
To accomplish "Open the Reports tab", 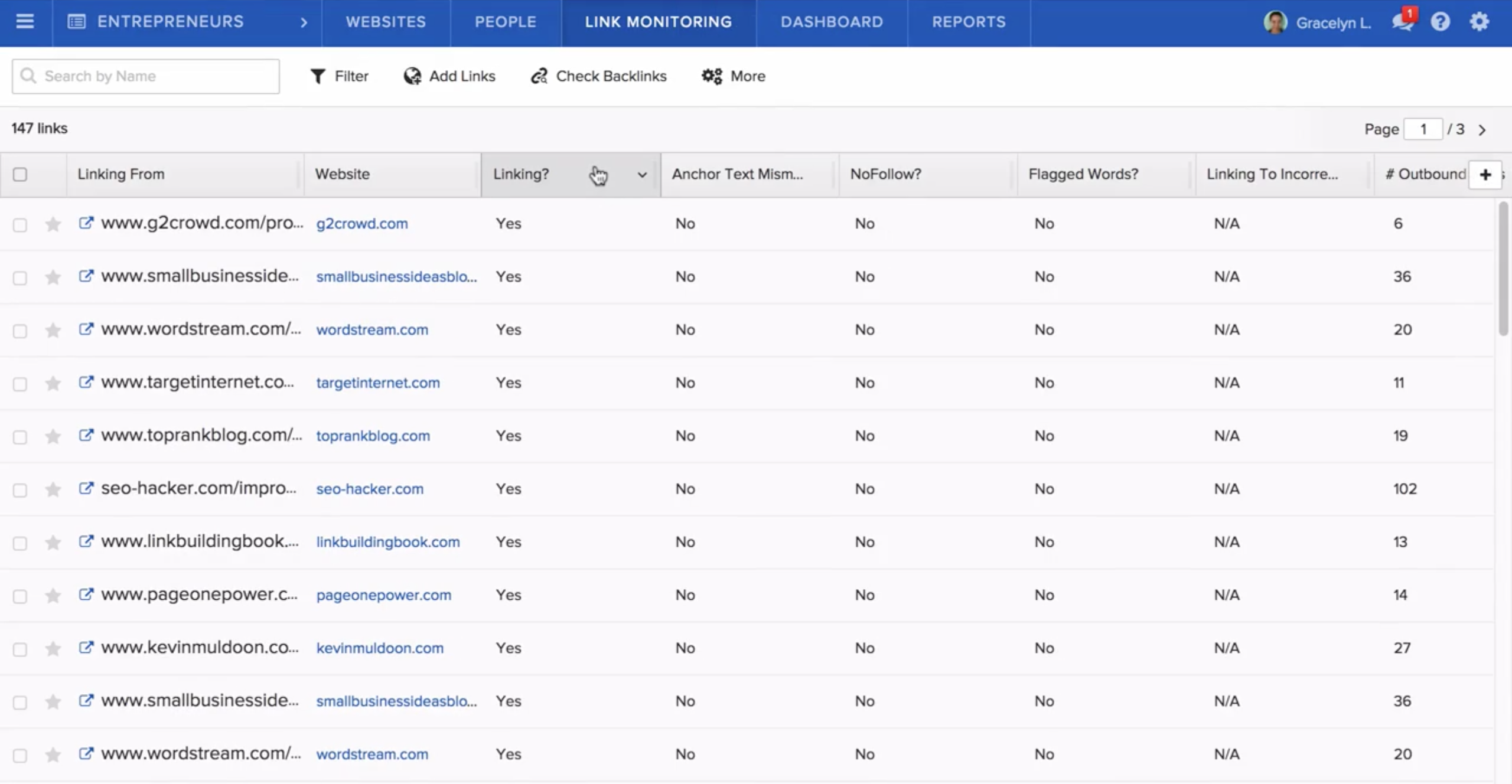I will 969,22.
